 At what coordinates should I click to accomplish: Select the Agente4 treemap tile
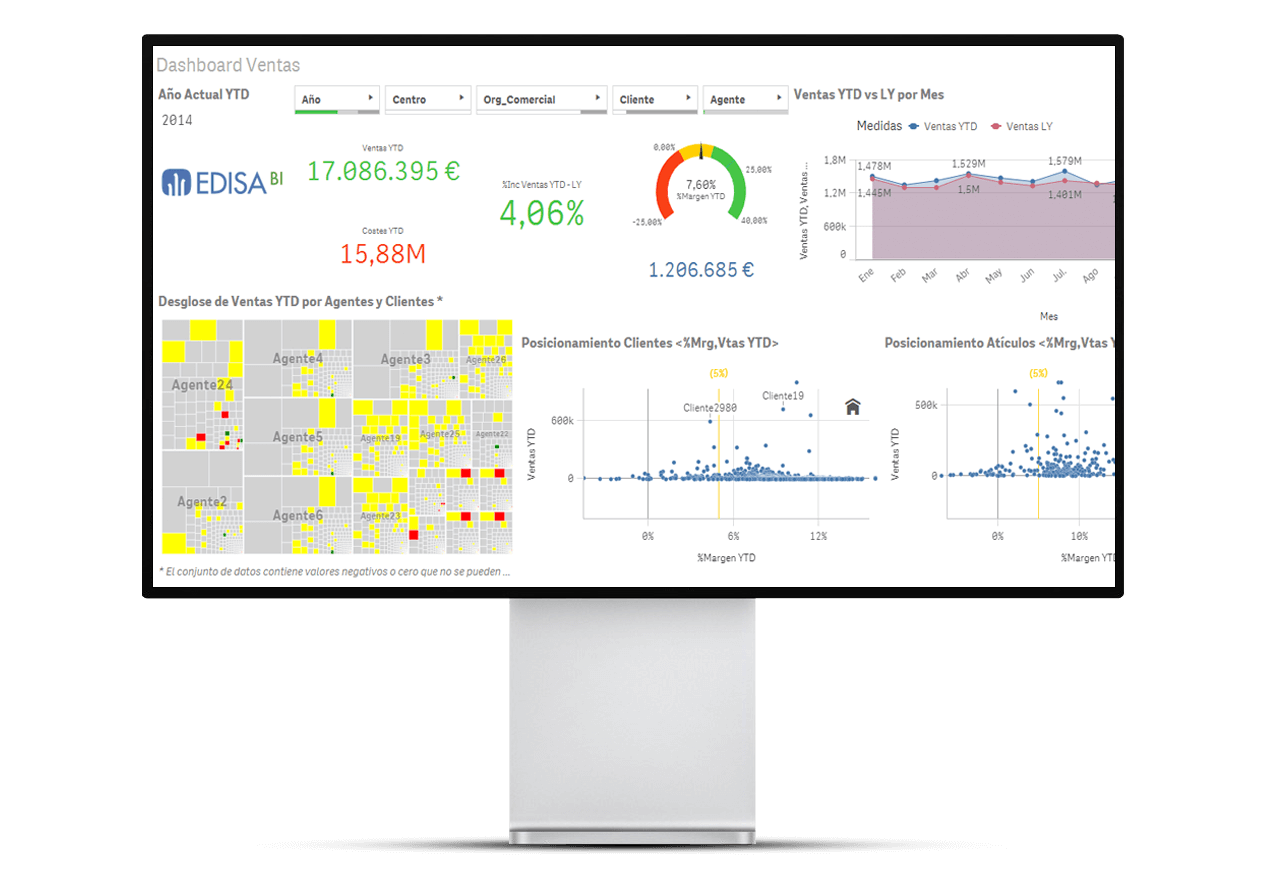click(x=298, y=358)
